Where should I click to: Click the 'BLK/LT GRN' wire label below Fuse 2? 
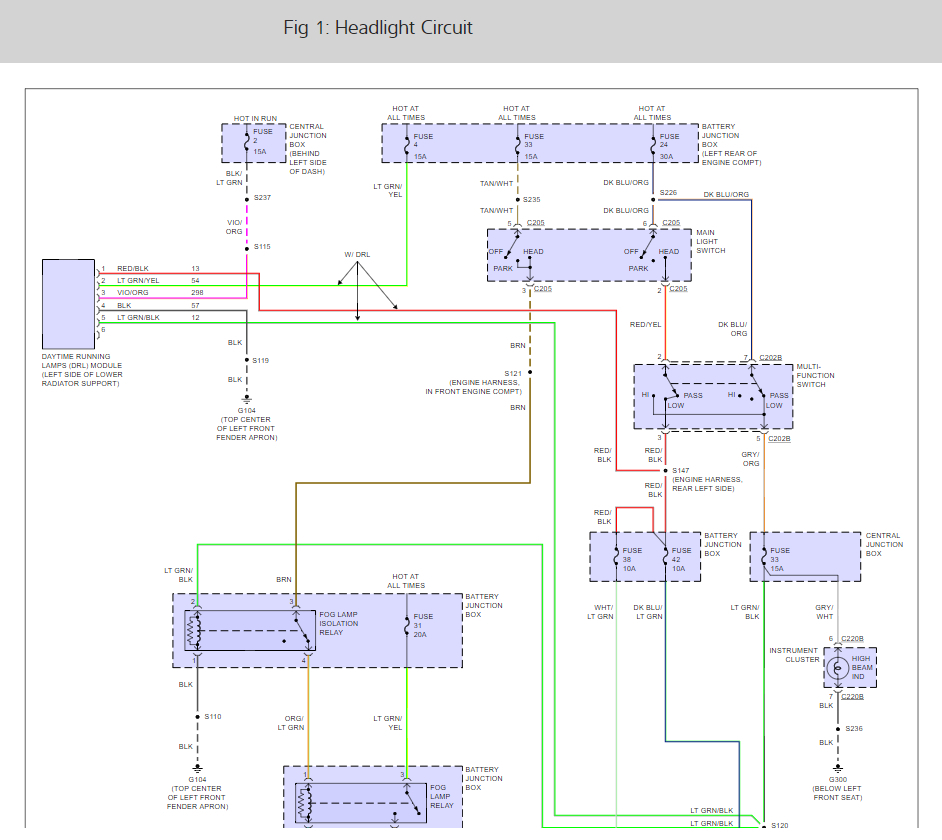click(230, 178)
